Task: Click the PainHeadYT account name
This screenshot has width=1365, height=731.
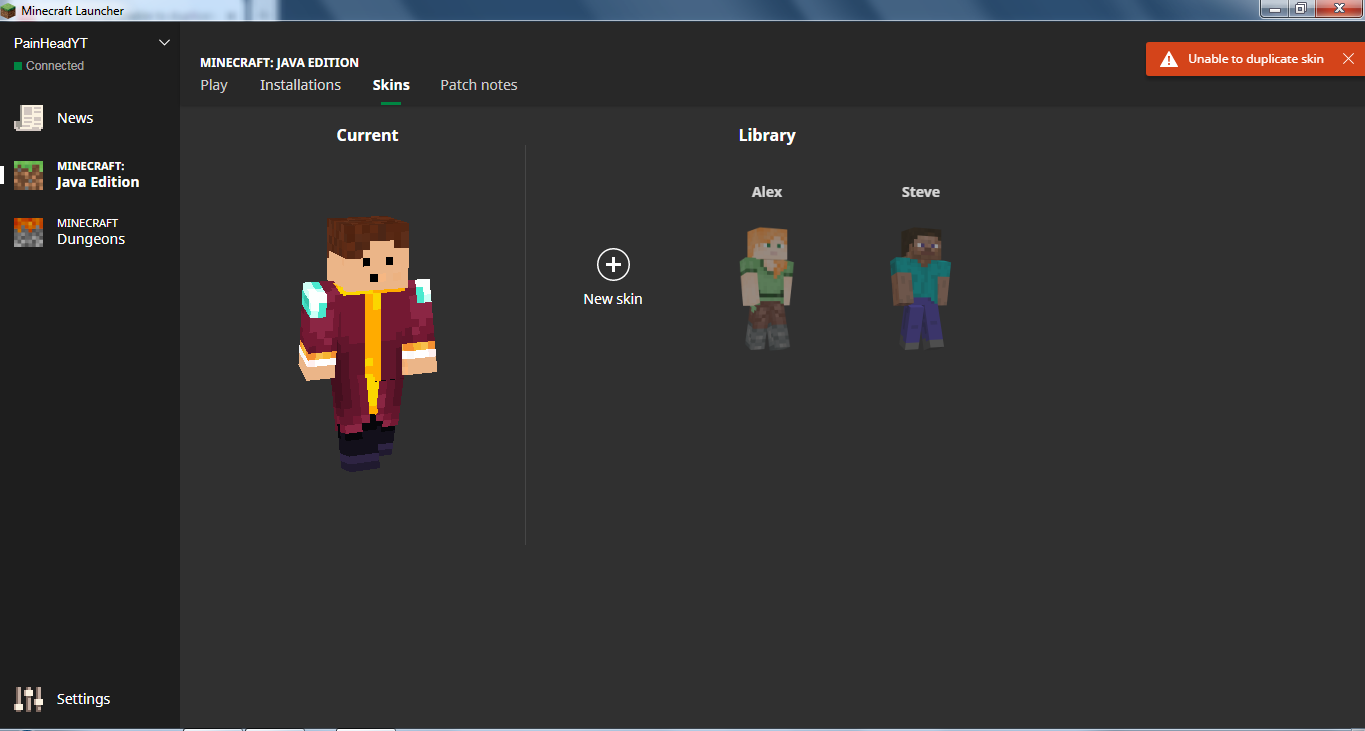Action: pos(51,44)
